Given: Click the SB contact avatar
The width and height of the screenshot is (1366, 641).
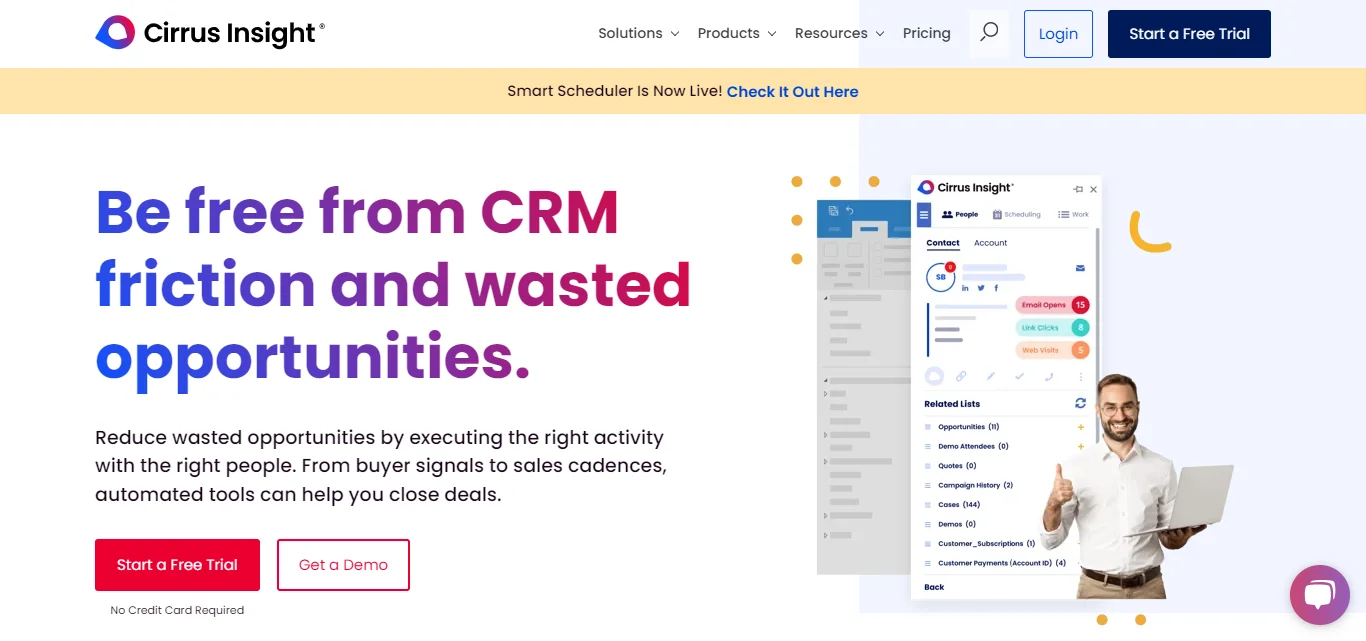Looking at the screenshot, I should pos(940,277).
